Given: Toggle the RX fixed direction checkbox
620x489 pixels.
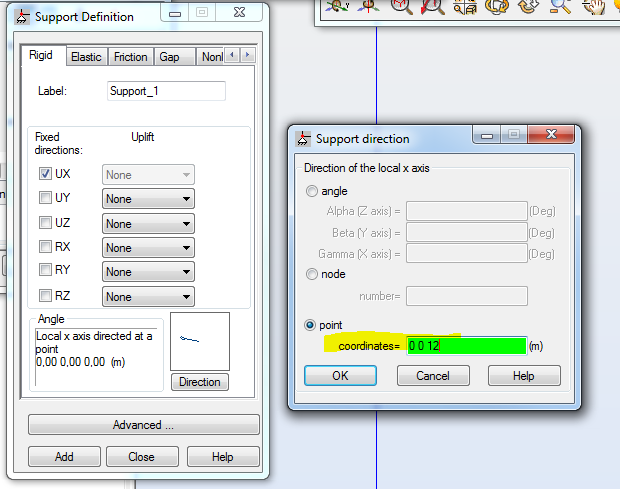Looking at the screenshot, I should coord(45,247).
